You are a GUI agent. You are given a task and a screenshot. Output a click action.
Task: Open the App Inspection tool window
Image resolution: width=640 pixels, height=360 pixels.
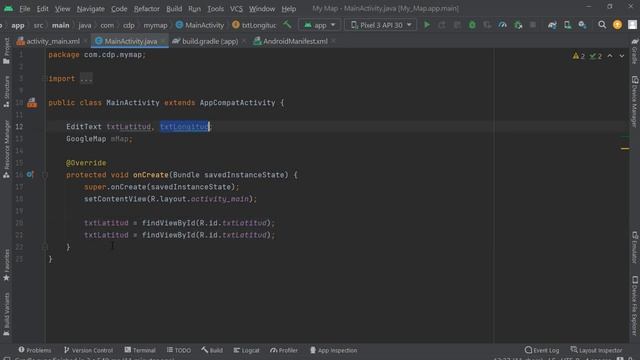333,350
